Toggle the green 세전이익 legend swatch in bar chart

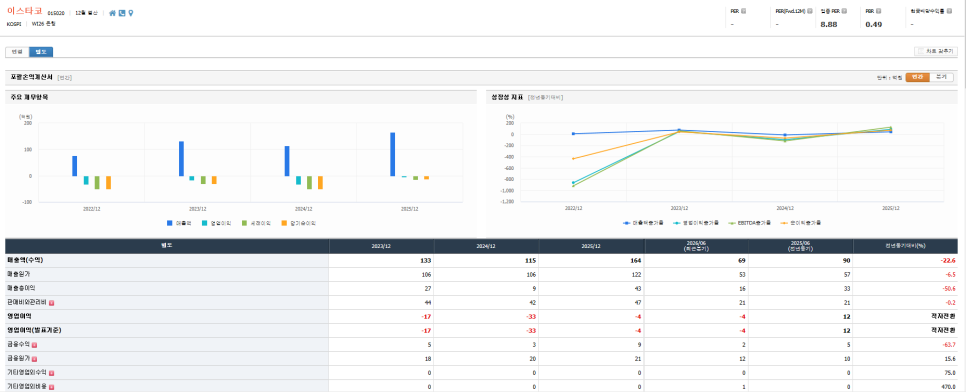coord(244,223)
